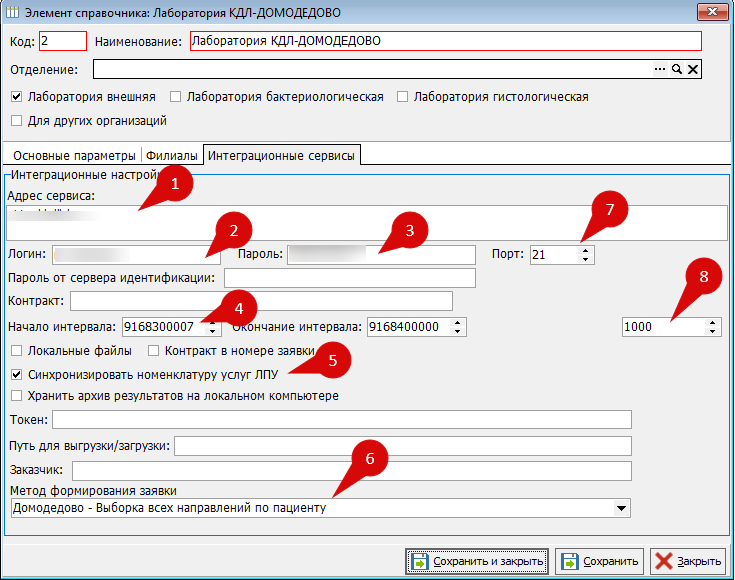The height and width of the screenshot is (580, 735).
Task: Increase the Порт spinner value
Action: 586,250
